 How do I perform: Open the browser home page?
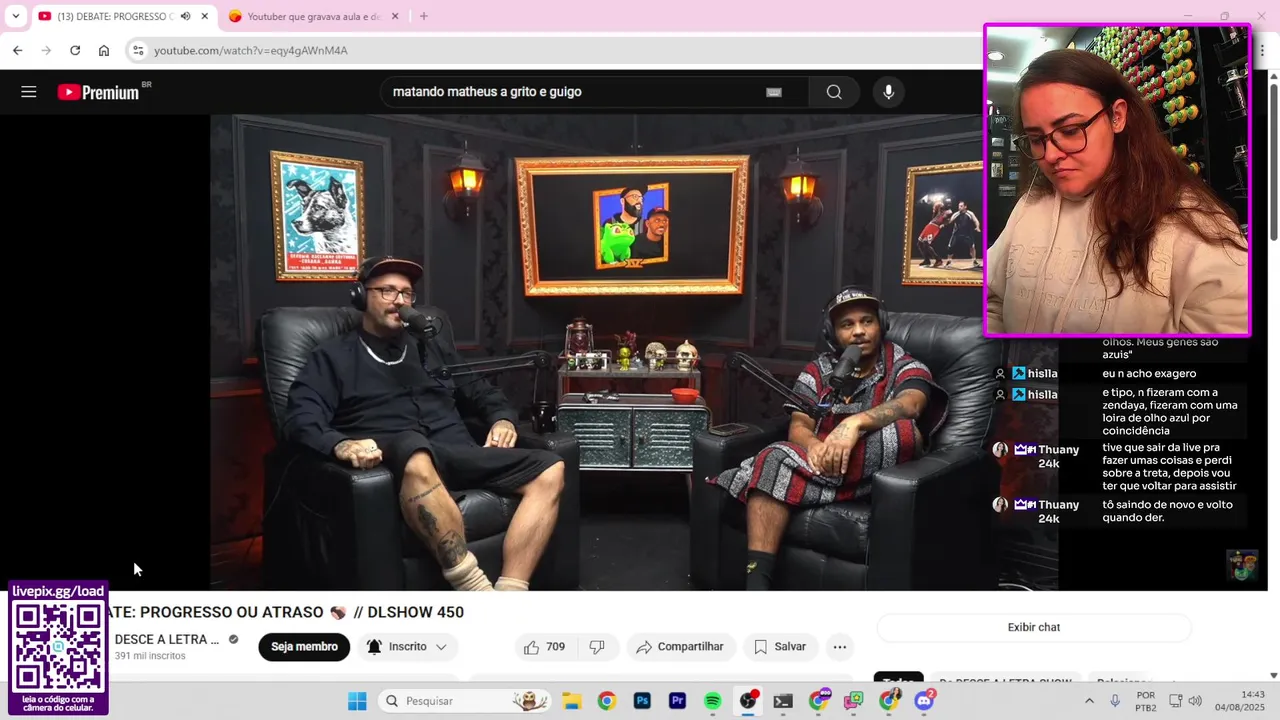104,50
